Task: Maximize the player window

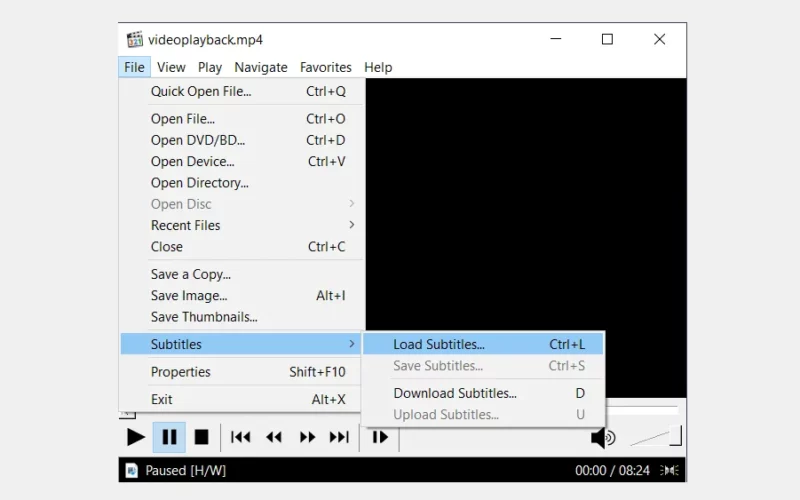Action: coord(607,39)
